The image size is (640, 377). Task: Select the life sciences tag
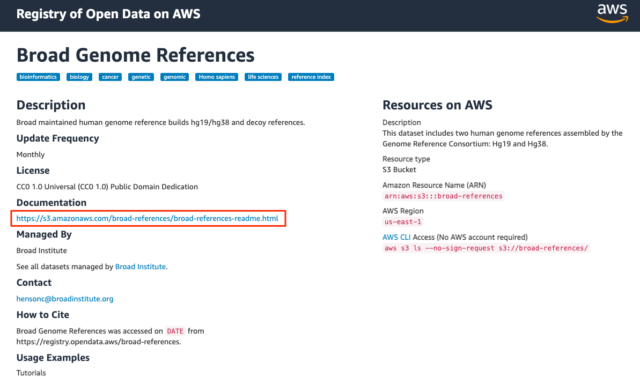(263, 77)
